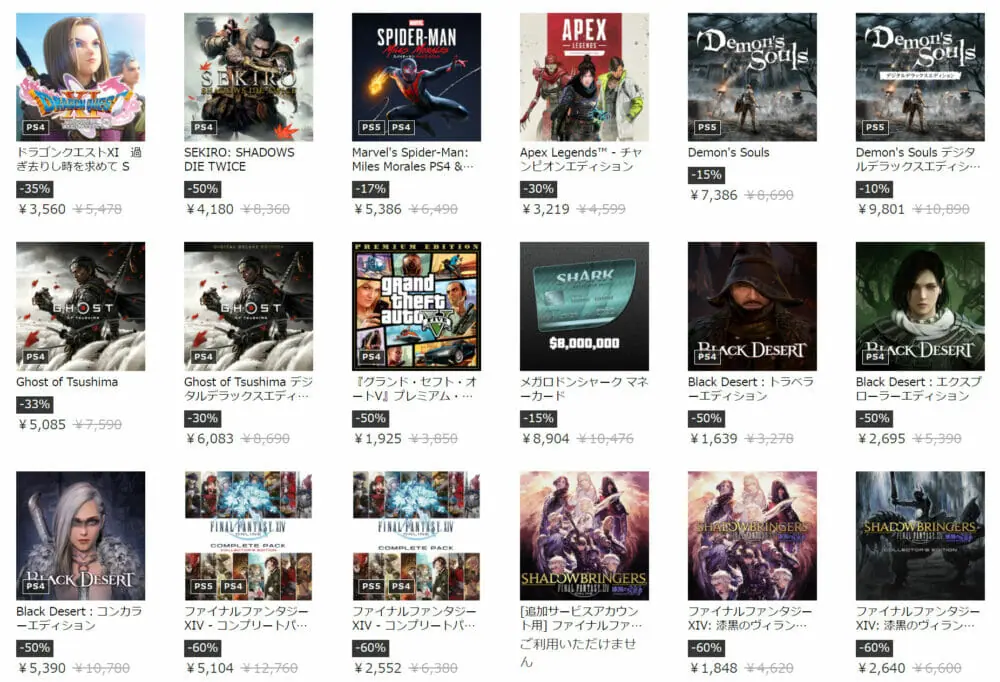This screenshot has width=1000, height=682.
Task: Click the Black Desert: コンカラーエディション title
Action: point(79,618)
